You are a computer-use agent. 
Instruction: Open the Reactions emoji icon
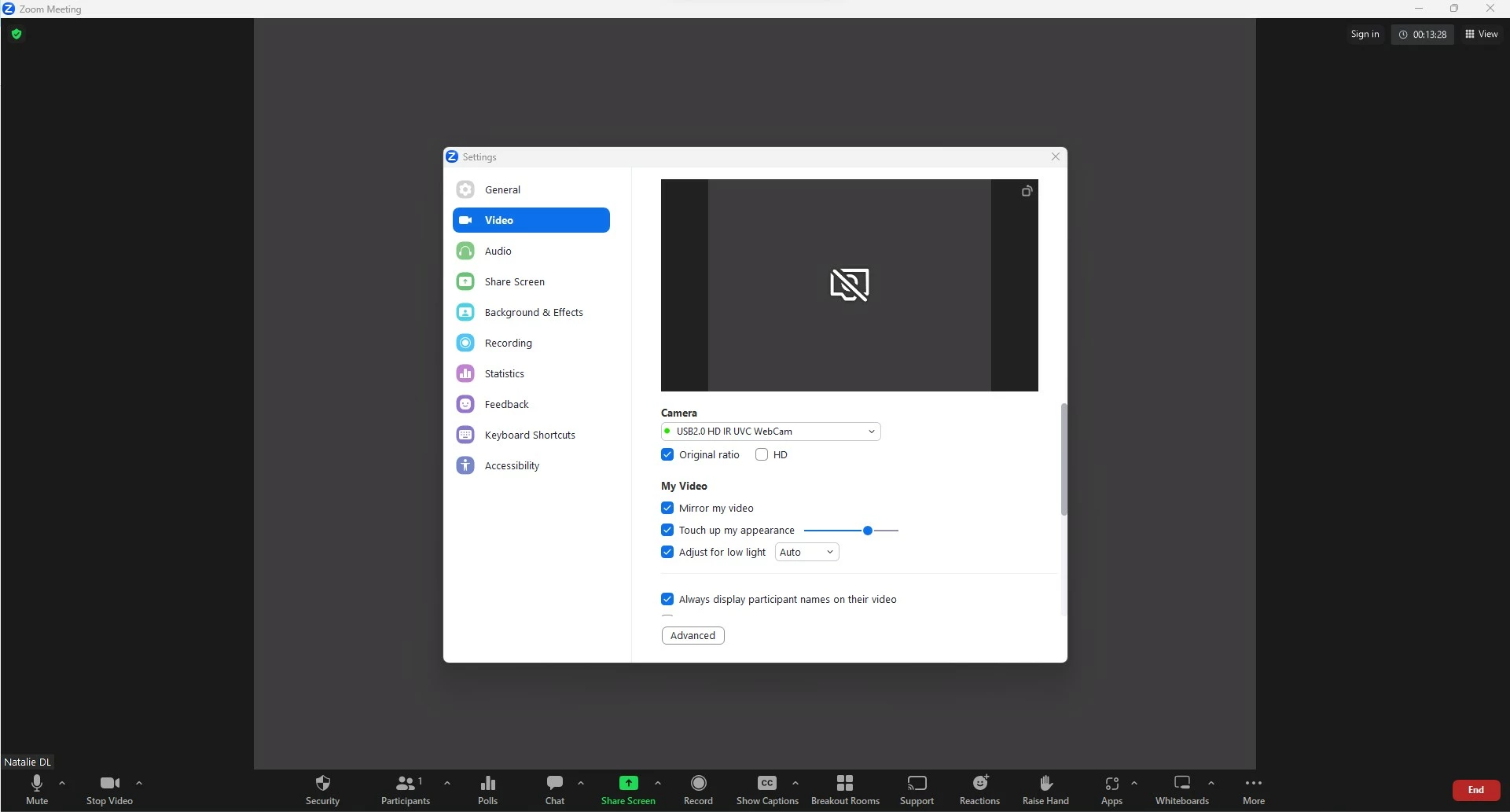980,783
